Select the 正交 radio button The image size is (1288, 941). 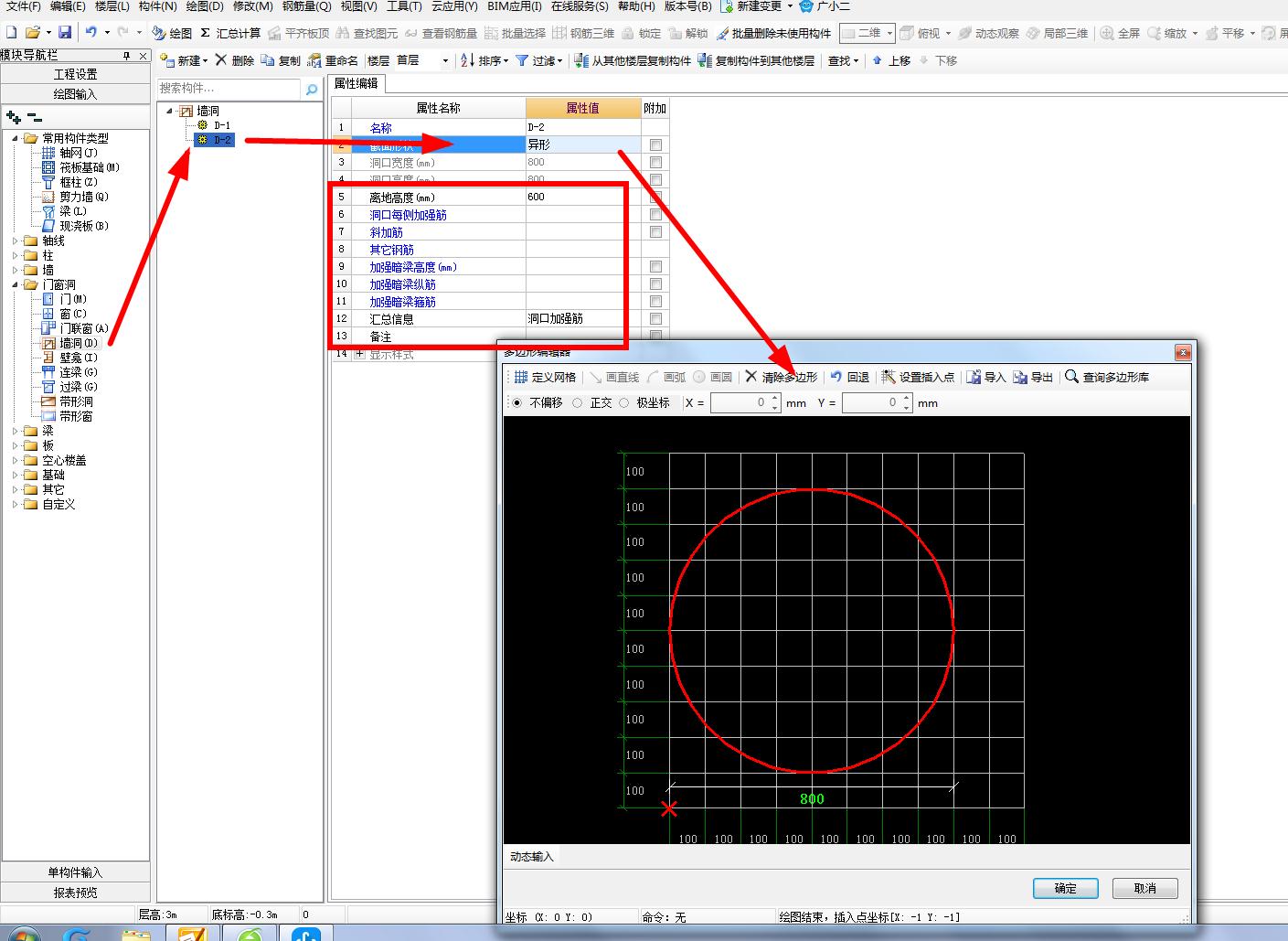[x=578, y=403]
